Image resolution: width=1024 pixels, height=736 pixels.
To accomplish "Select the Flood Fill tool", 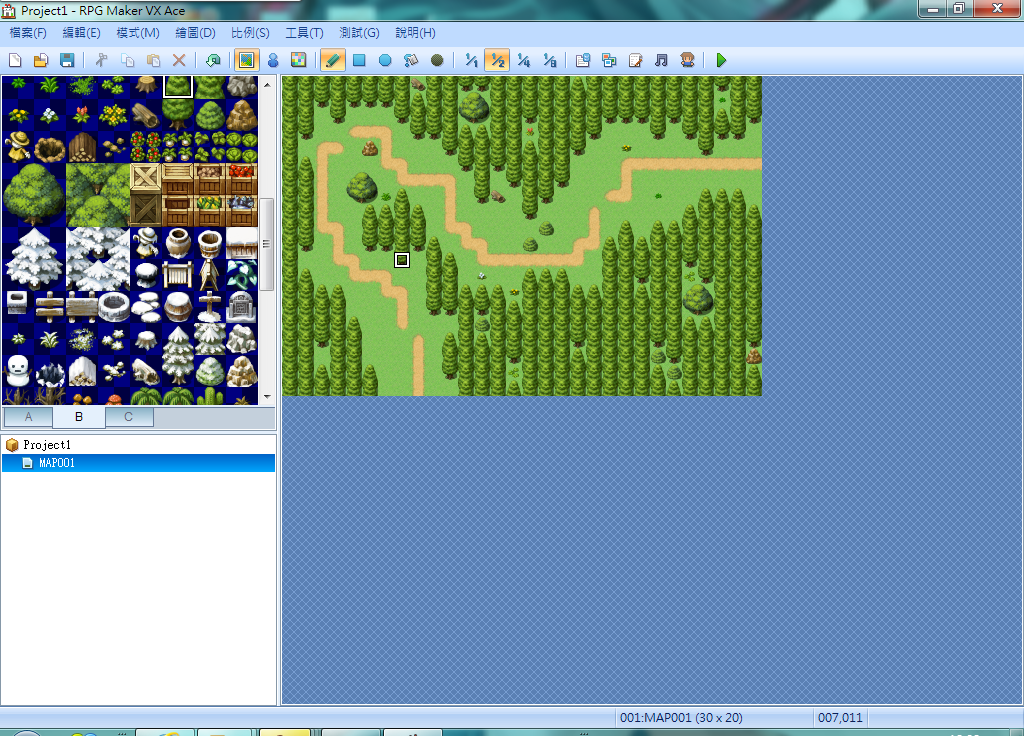I will 411,61.
